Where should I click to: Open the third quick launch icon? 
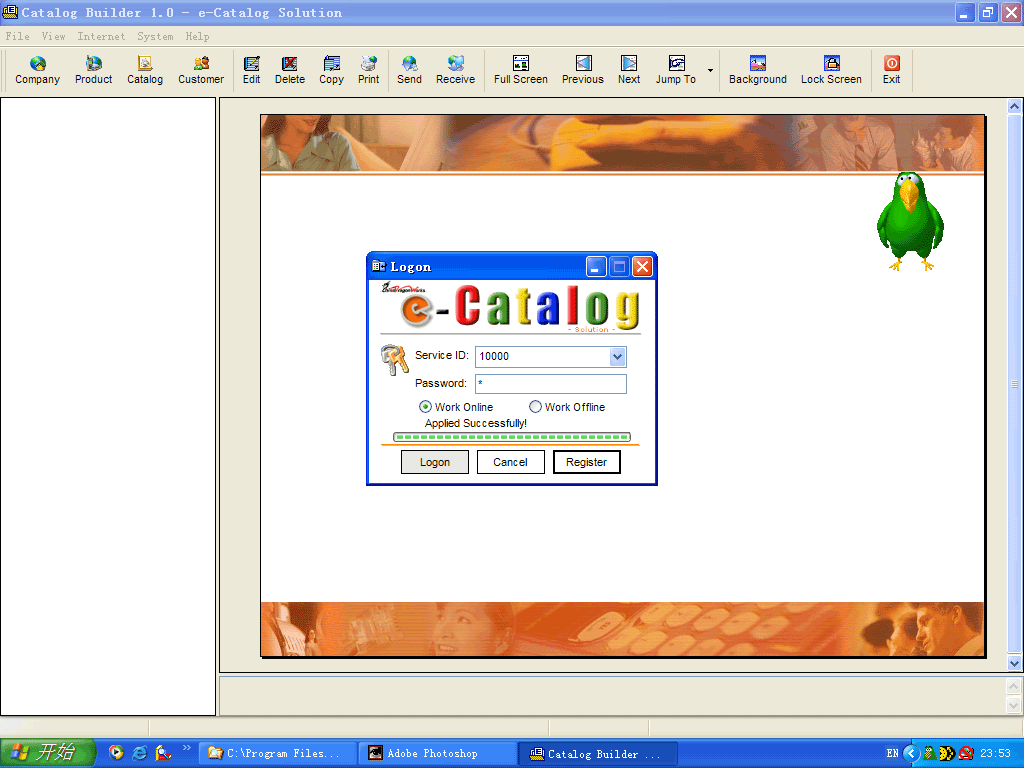(x=163, y=753)
